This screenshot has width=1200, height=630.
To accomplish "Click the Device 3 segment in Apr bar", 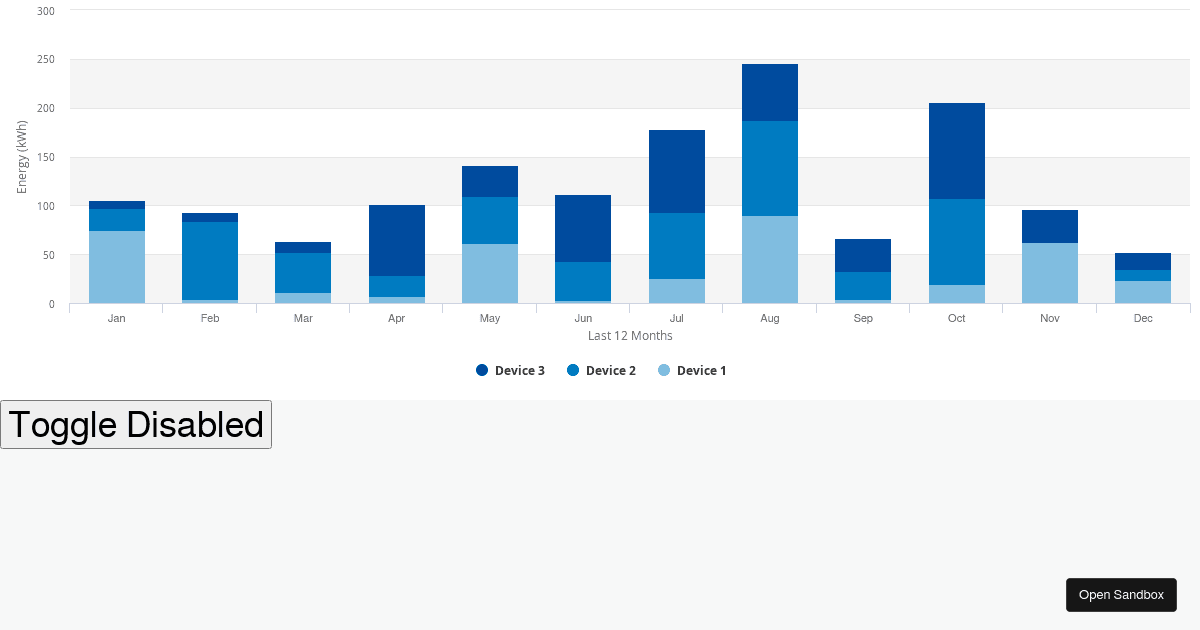I will (x=397, y=240).
